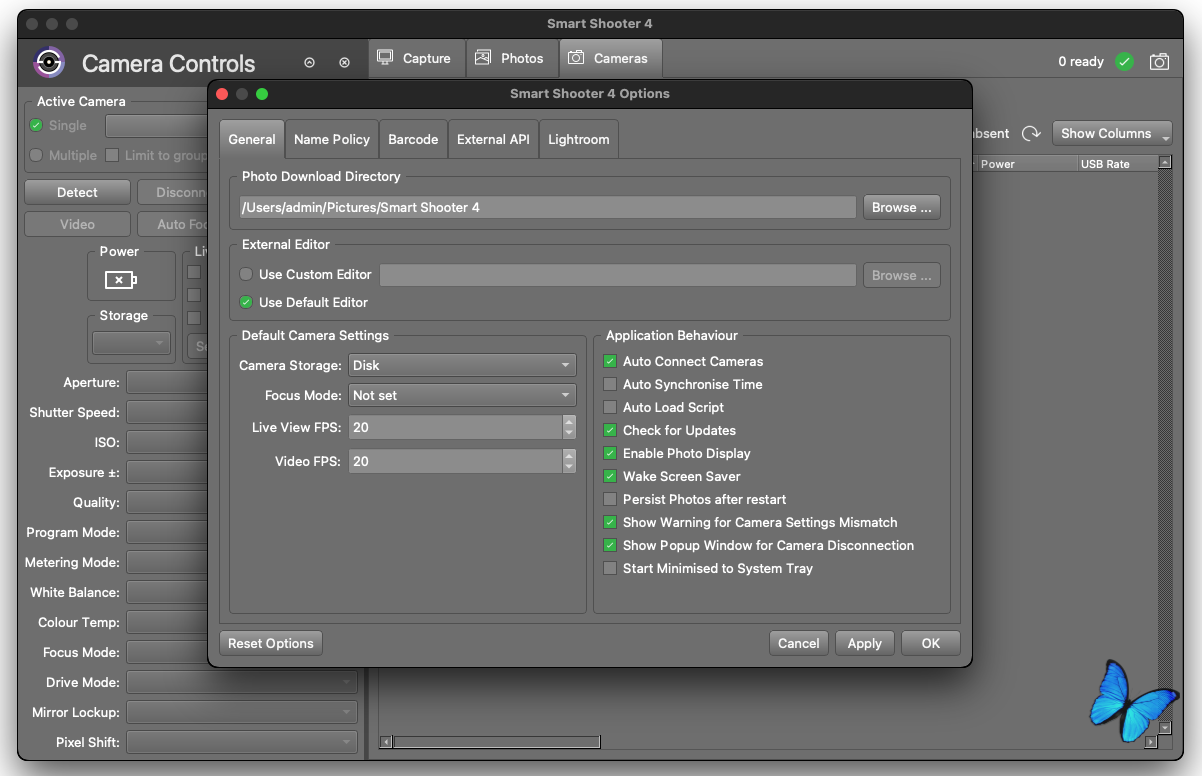The height and width of the screenshot is (776, 1202).
Task: Decrease Video FPS with down arrow
Action: pyautogui.click(x=569, y=467)
